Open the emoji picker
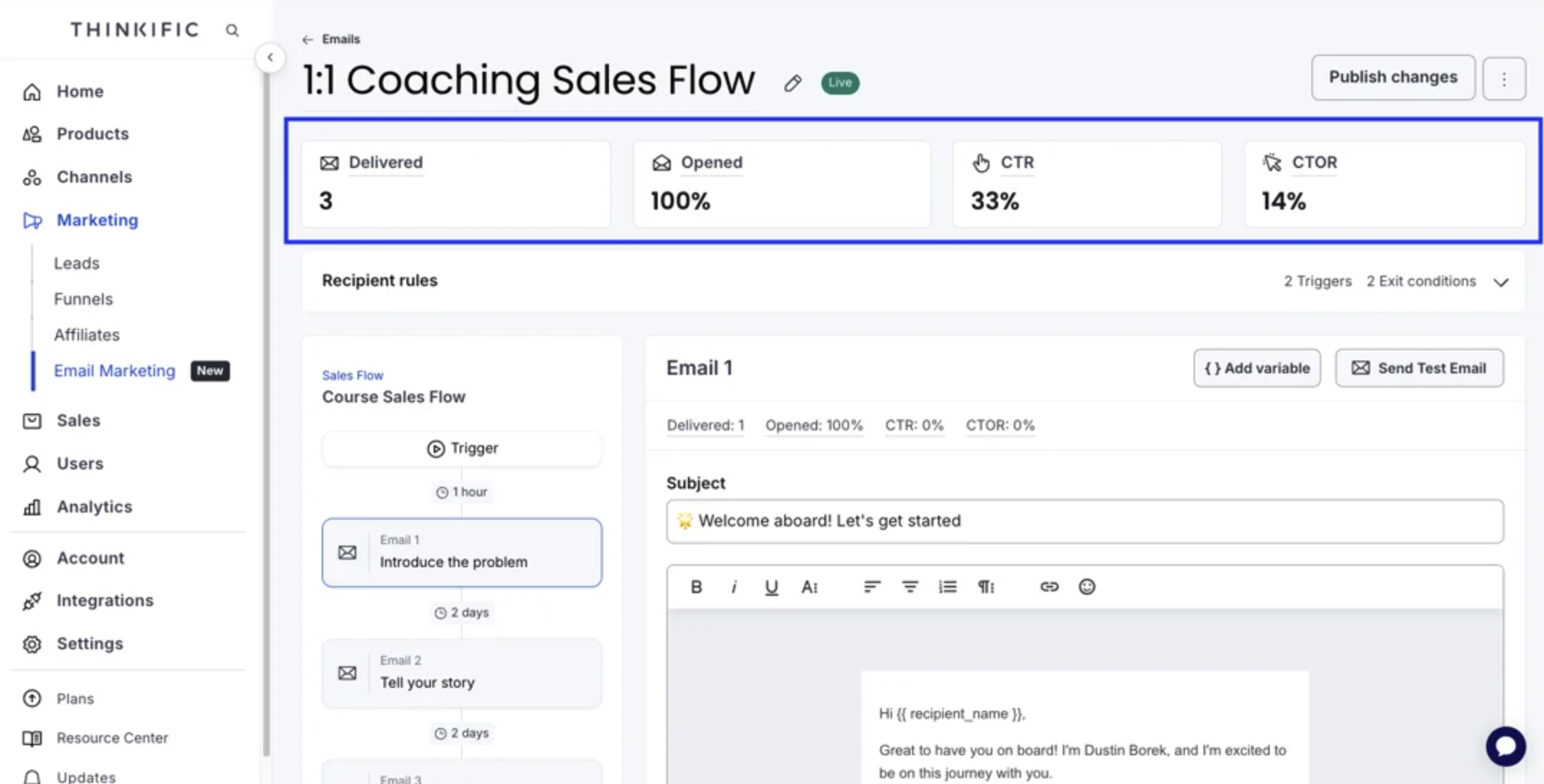The width and height of the screenshot is (1544, 784). click(1087, 587)
